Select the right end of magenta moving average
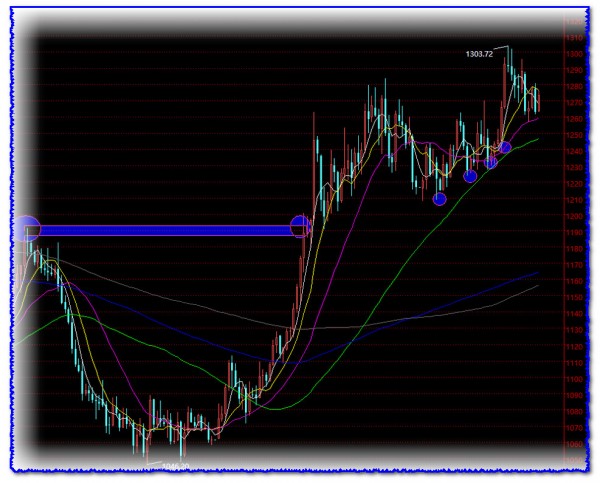The width and height of the screenshot is (600, 483). pos(540,118)
